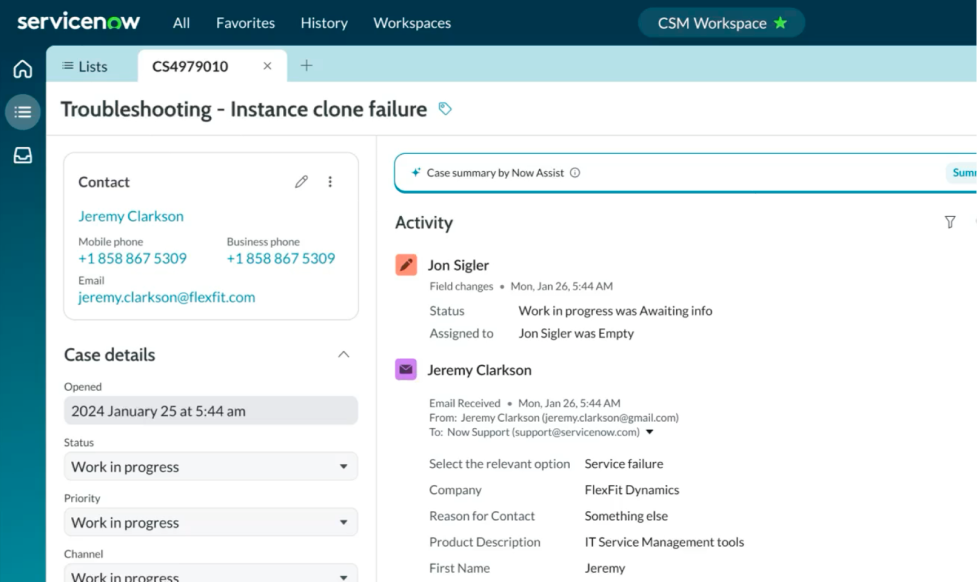
Task: Click the Home icon in left sidebar
Action: pos(22,69)
